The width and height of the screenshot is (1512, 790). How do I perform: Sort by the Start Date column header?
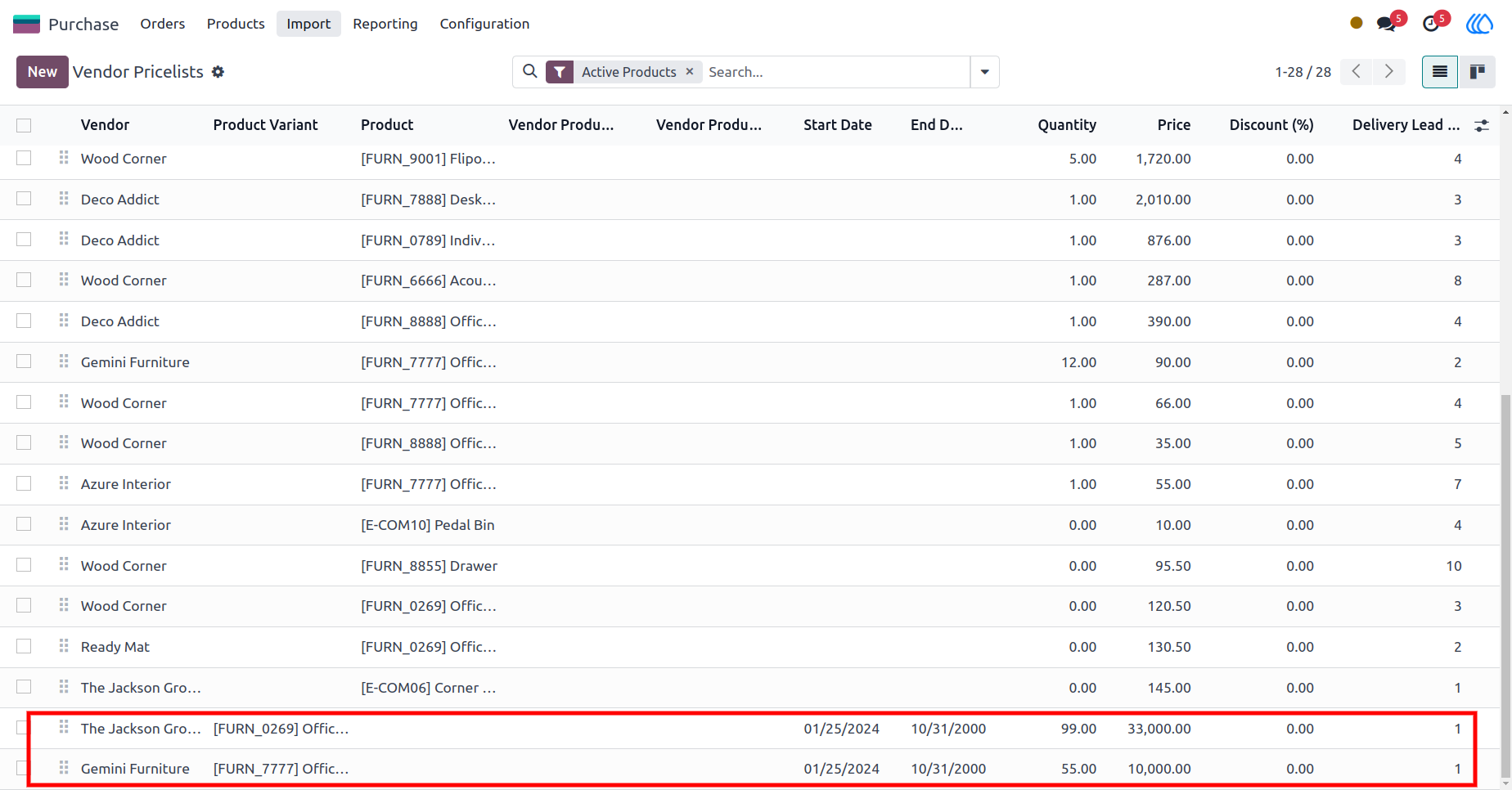click(x=837, y=125)
